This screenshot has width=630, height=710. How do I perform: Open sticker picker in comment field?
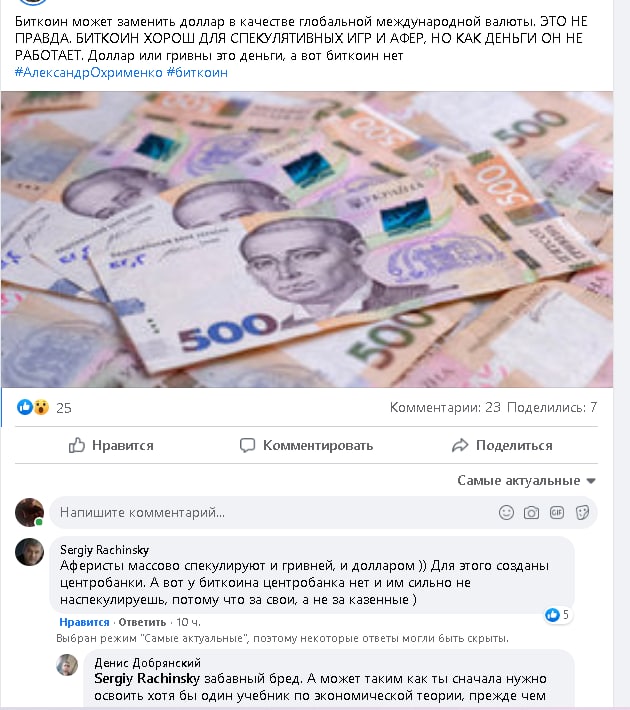tap(582, 513)
